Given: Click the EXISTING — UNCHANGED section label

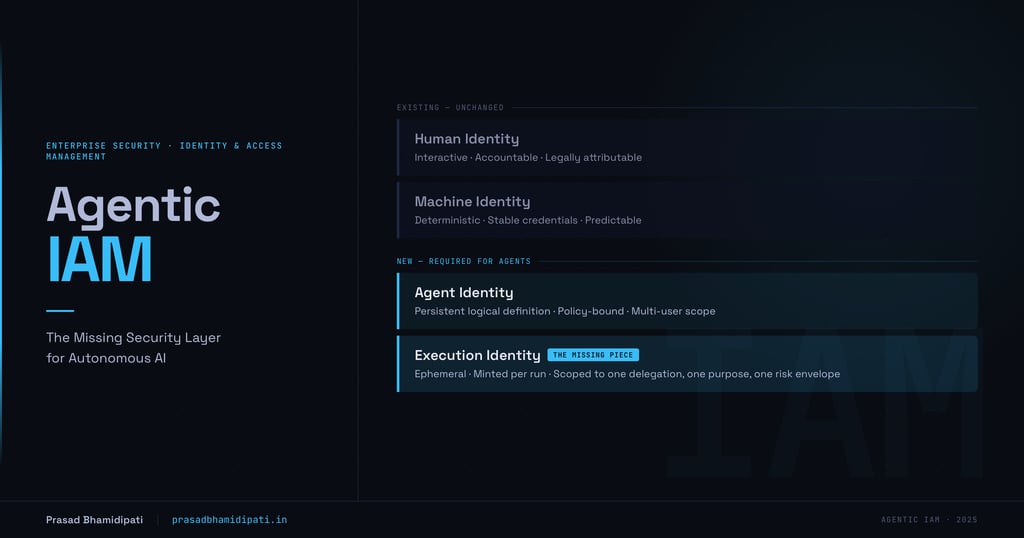Looking at the screenshot, I should [x=450, y=107].
